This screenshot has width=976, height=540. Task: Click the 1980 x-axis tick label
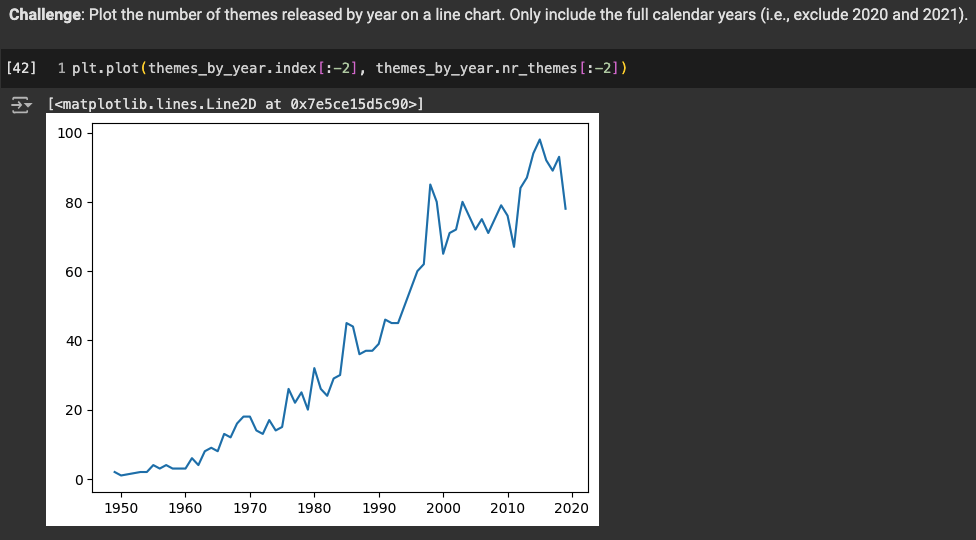314,508
